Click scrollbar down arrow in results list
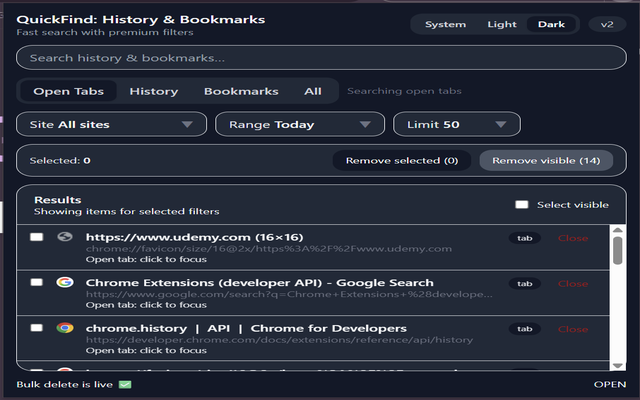 click(618, 366)
